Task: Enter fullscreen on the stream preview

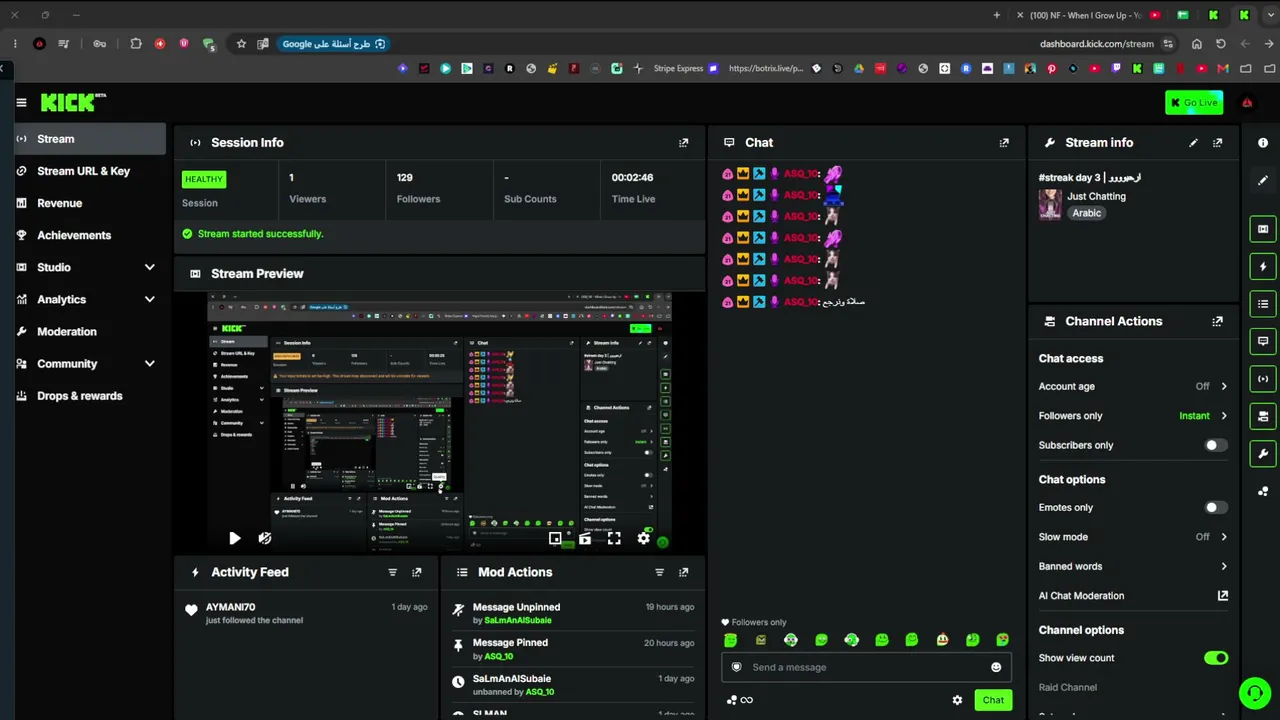Action: coord(614,538)
